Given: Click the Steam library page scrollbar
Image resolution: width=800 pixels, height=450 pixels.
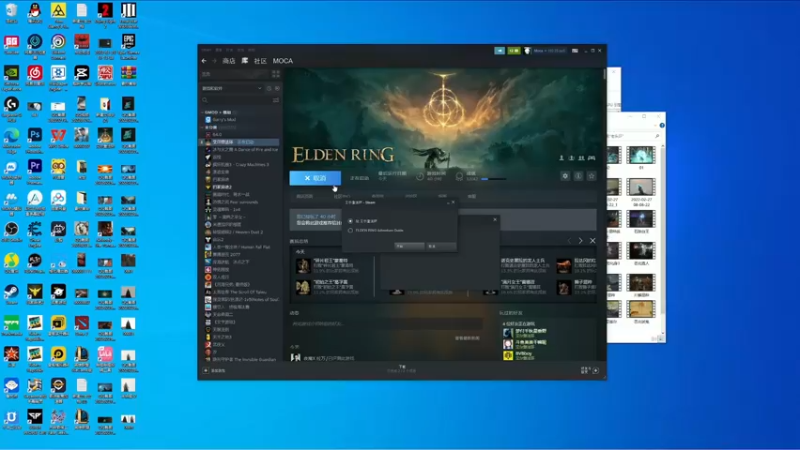Looking at the screenshot, I should coord(605,75).
